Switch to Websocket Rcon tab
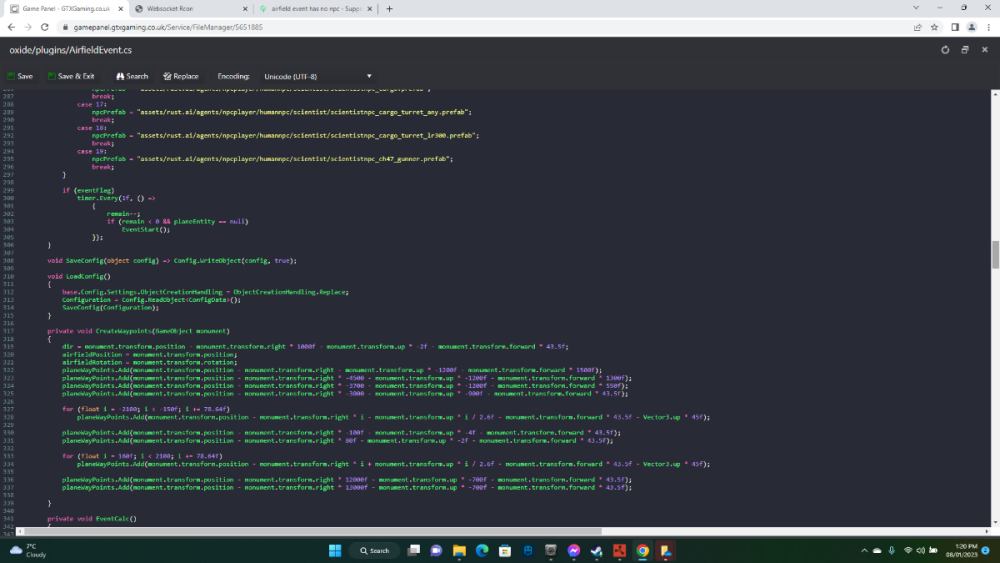This screenshot has width=1000, height=563. click(x=191, y=9)
